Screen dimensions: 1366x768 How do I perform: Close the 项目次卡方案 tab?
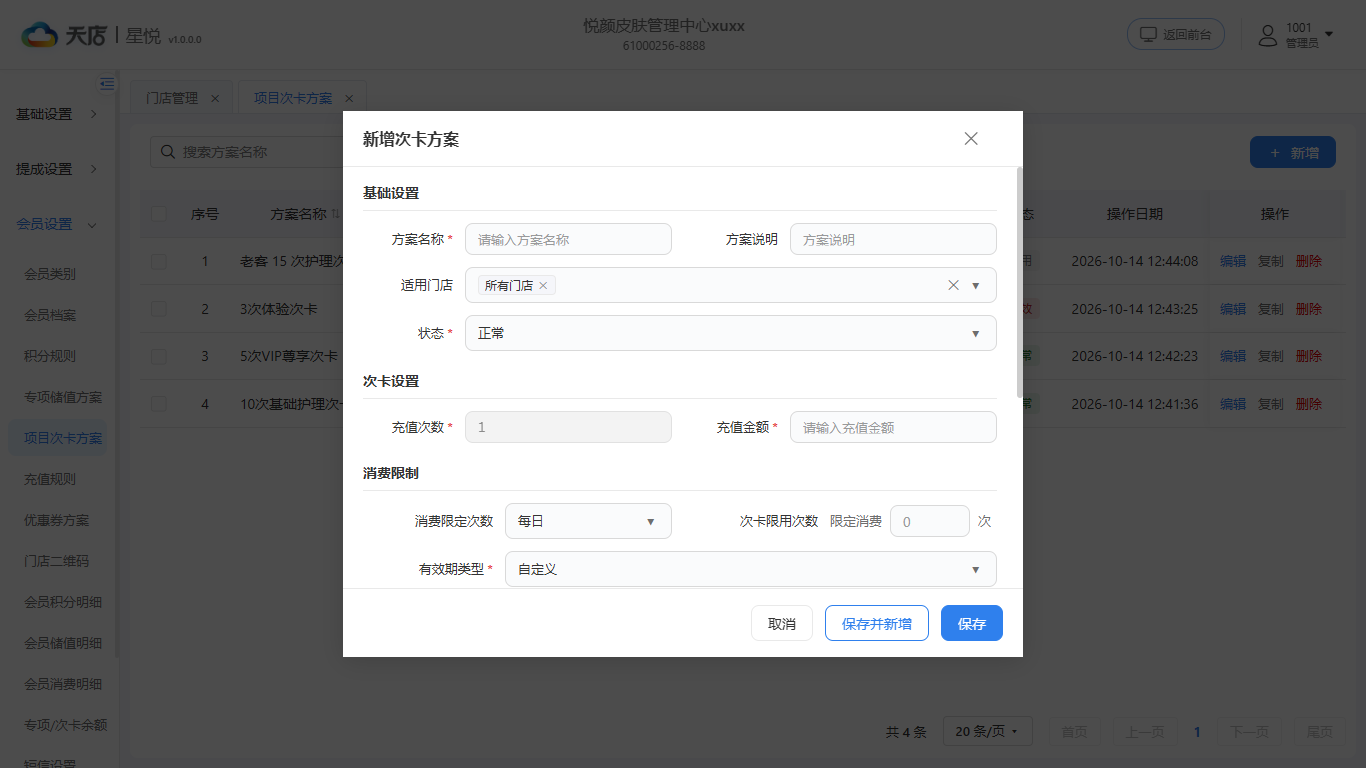(x=349, y=98)
